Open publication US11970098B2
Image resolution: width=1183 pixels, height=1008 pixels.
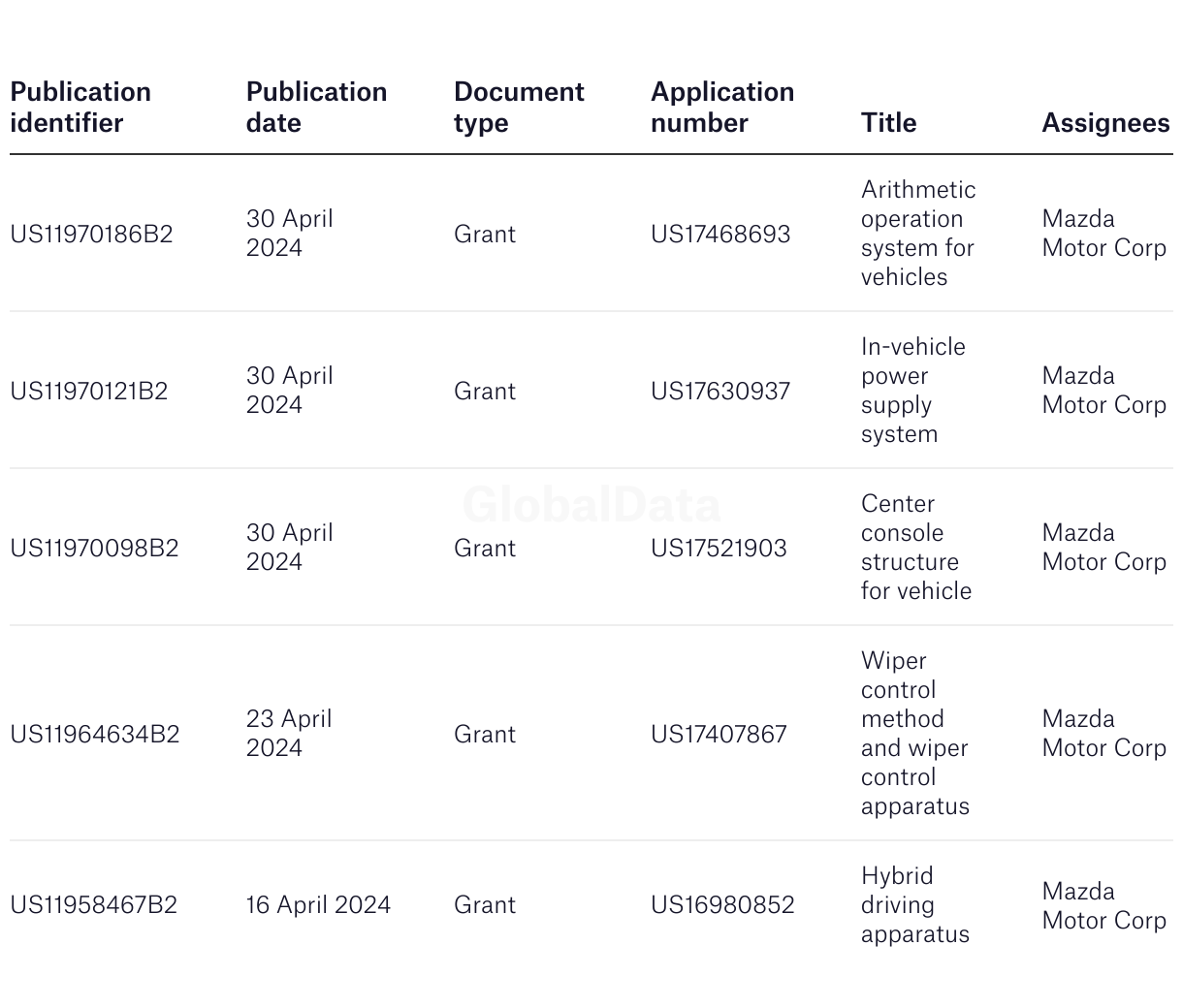(x=94, y=548)
